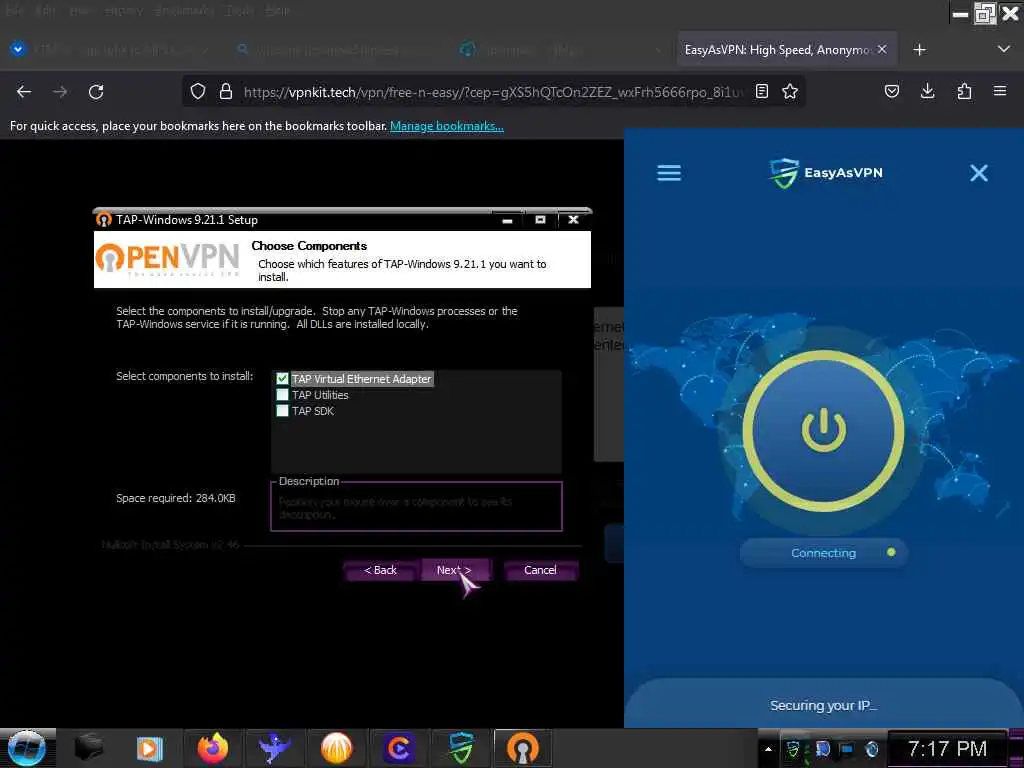Open the extensions puzzle icon
This screenshot has width=1024, height=768.
point(964,91)
